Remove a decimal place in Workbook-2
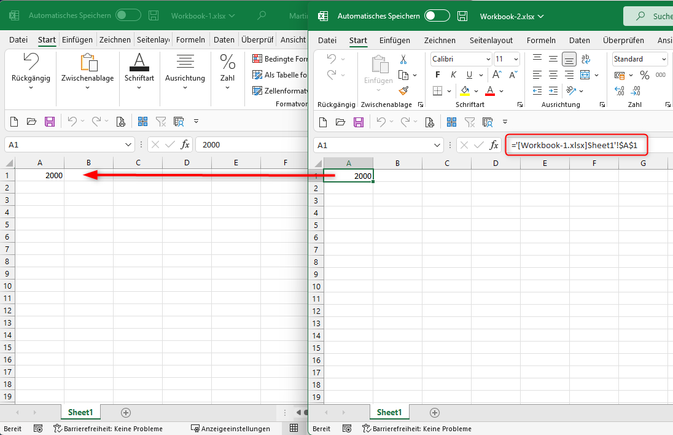This screenshot has width=673, height=435. coord(636,91)
